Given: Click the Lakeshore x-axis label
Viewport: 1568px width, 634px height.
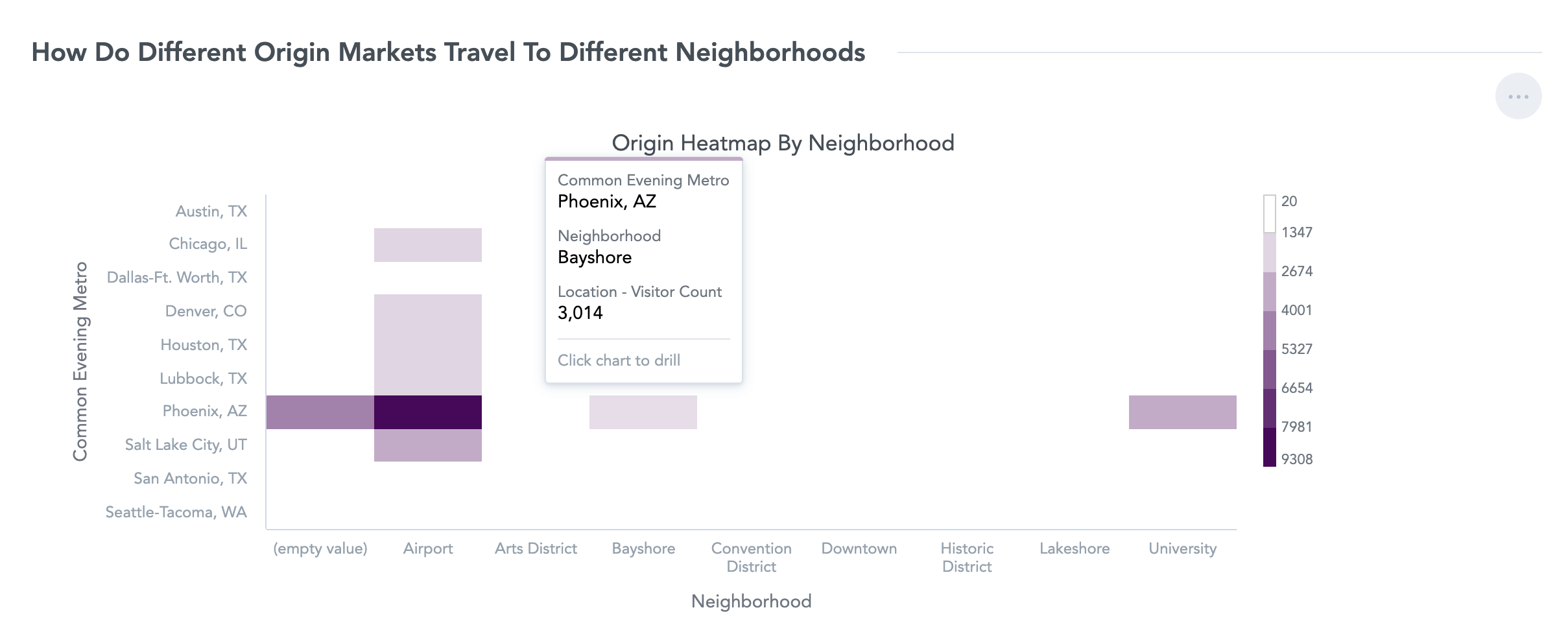Looking at the screenshot, I should [1075, 548].
